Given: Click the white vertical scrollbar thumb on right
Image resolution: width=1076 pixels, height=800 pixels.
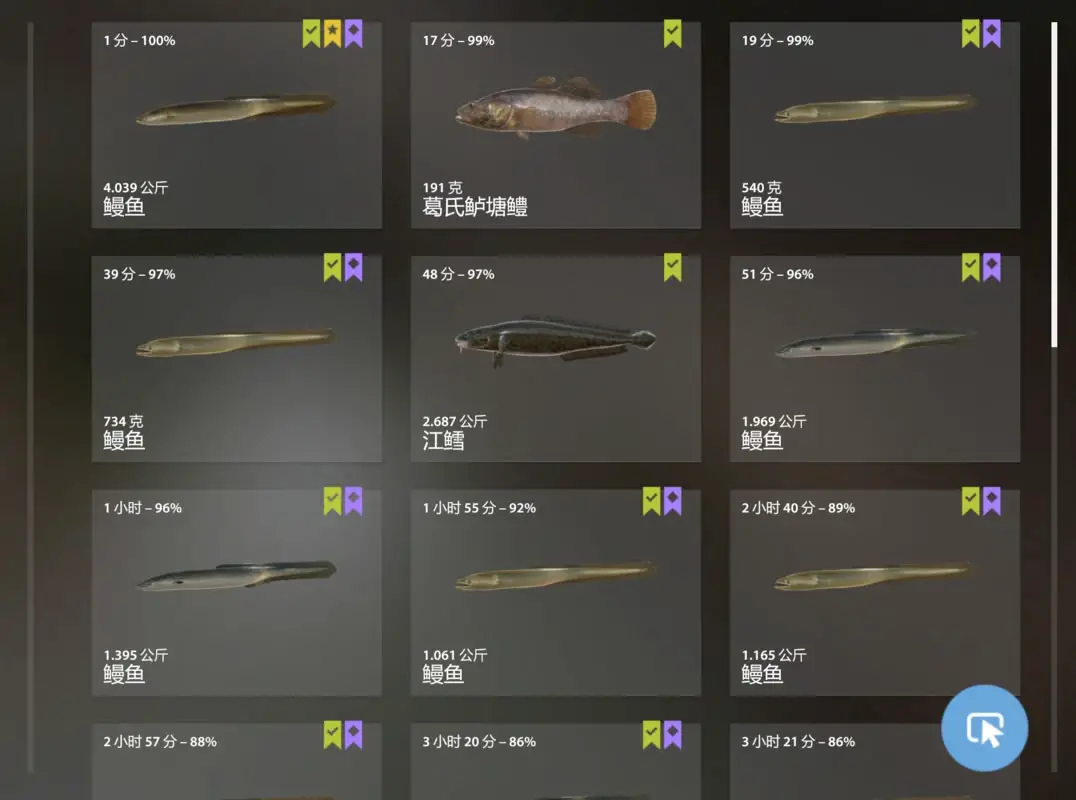Looking at the screenshot, I should (x=1055, y=185).
